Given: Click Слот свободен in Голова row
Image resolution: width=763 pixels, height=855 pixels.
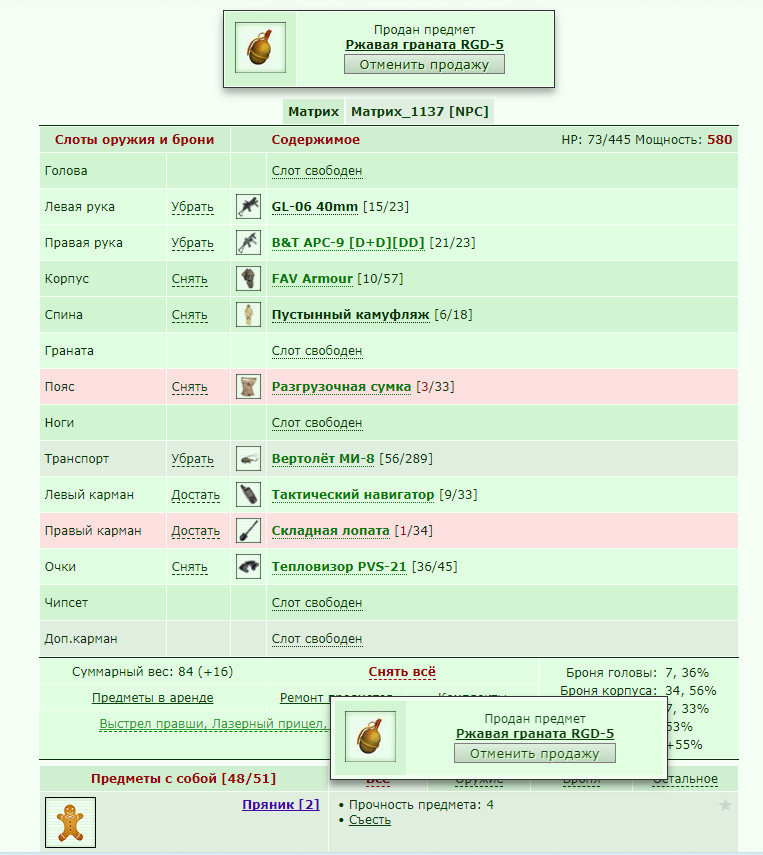Looking at the screenshot, I should 317,171.
